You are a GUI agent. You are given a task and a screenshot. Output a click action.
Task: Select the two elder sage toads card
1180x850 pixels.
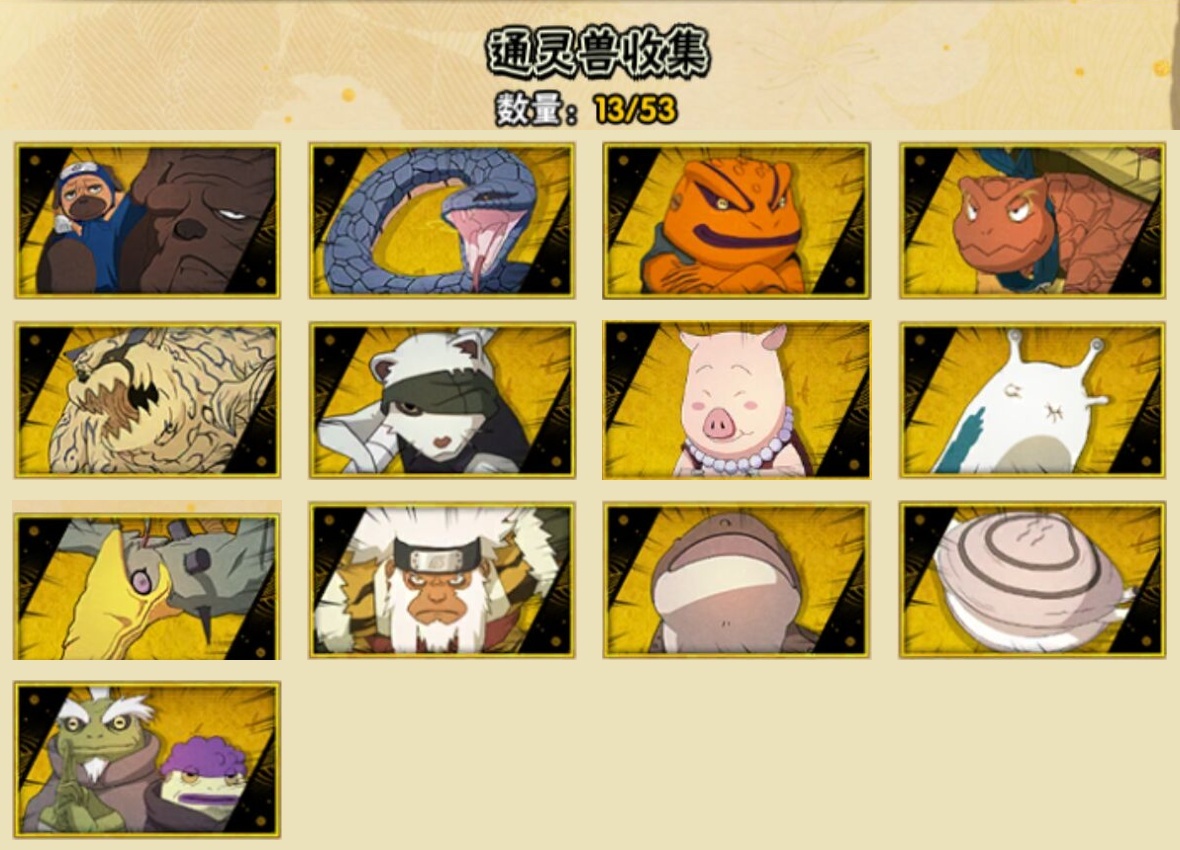click(x=148, y=760)
